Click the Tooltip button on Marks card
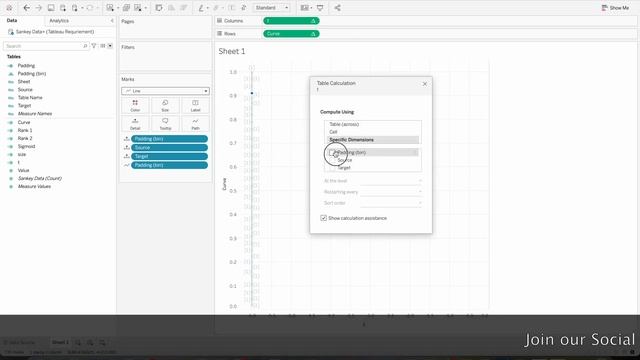 165,124
